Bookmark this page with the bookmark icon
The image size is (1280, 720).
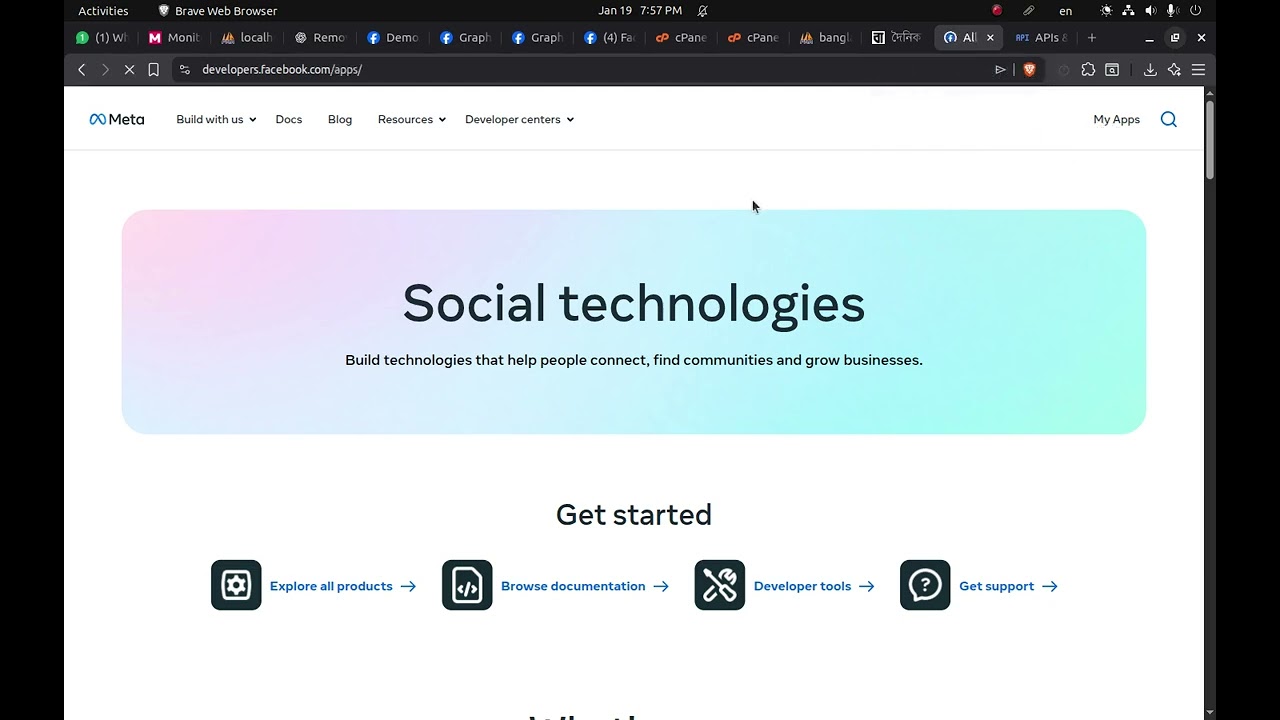[153, 69]
